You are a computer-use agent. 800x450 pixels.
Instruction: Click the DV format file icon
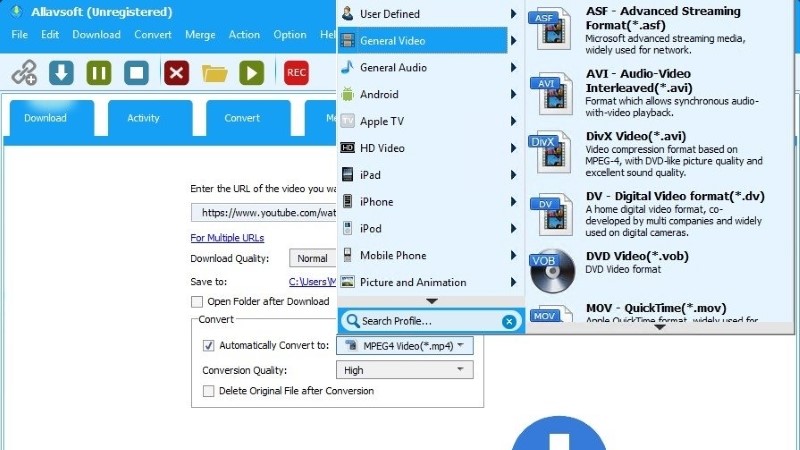click(550, 214)
